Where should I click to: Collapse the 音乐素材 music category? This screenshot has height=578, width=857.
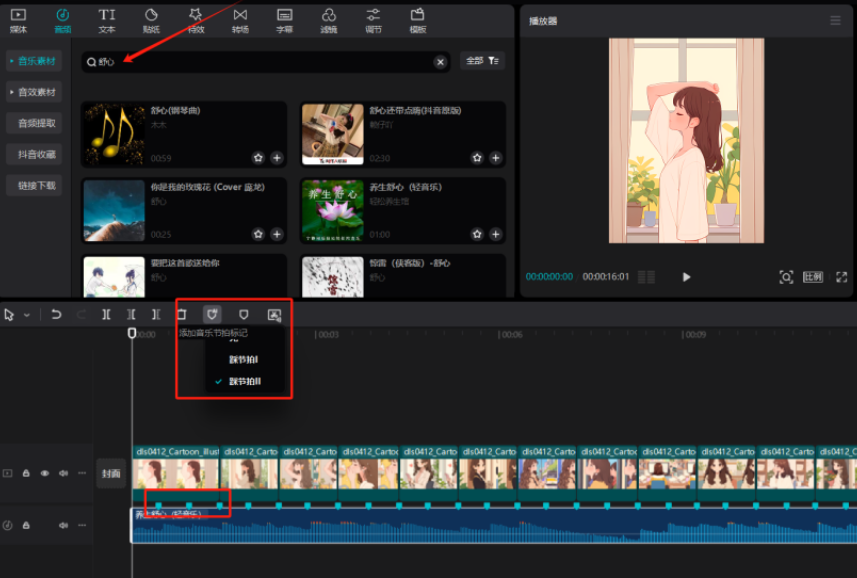[x=34, y=61]
